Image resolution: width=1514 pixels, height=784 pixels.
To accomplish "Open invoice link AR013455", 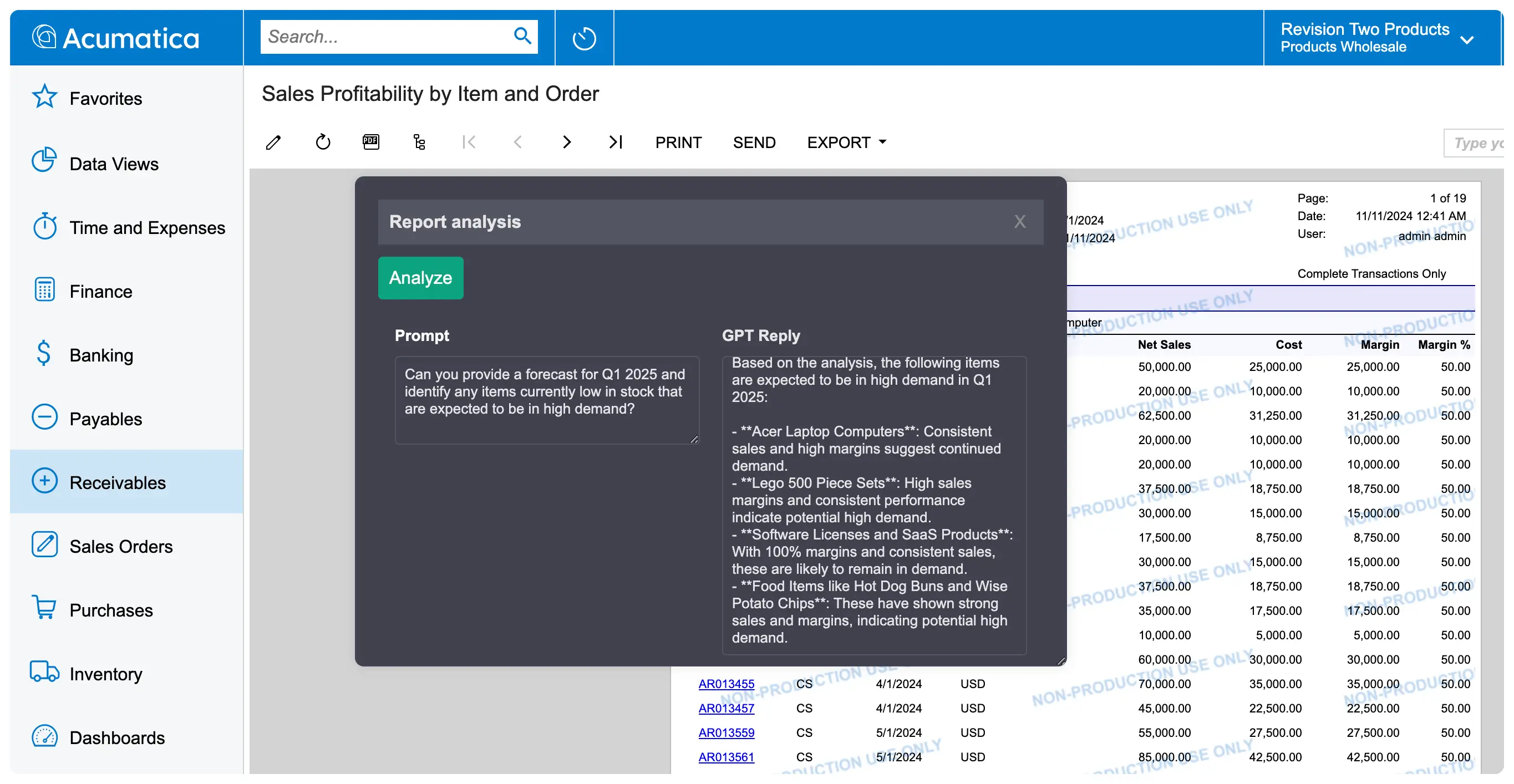I will tap(726, 684).
